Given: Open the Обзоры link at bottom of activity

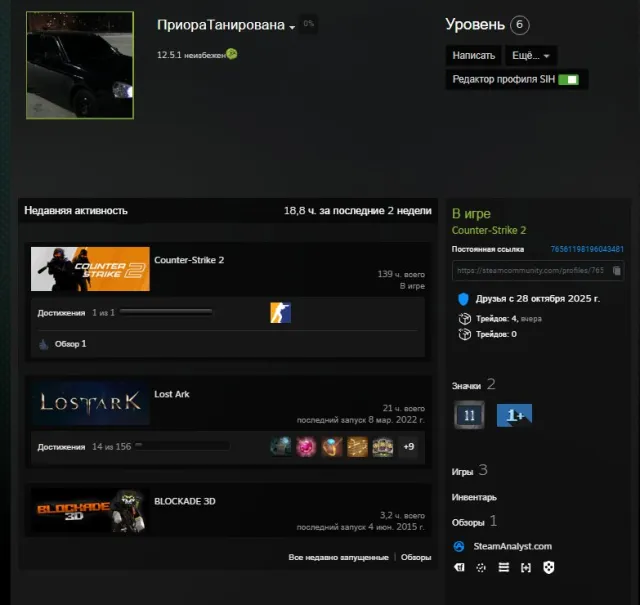Looking at the screenshot, I should 416,557.
